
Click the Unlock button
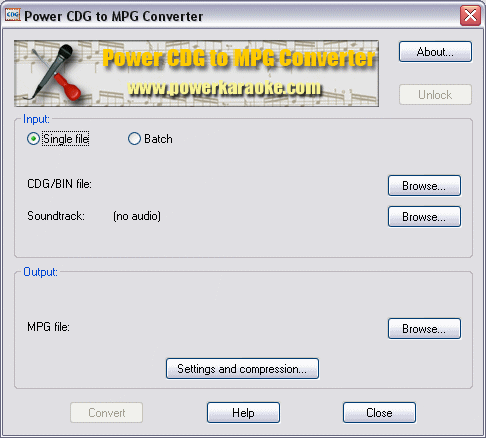[435, 95]
